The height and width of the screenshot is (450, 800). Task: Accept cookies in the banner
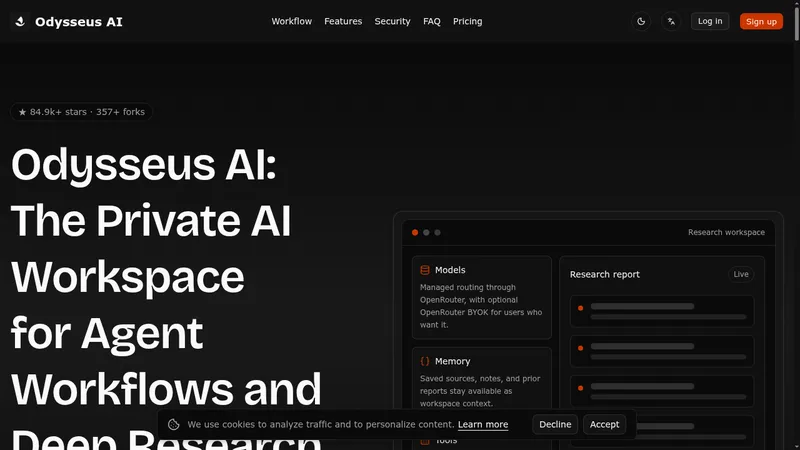604,424
